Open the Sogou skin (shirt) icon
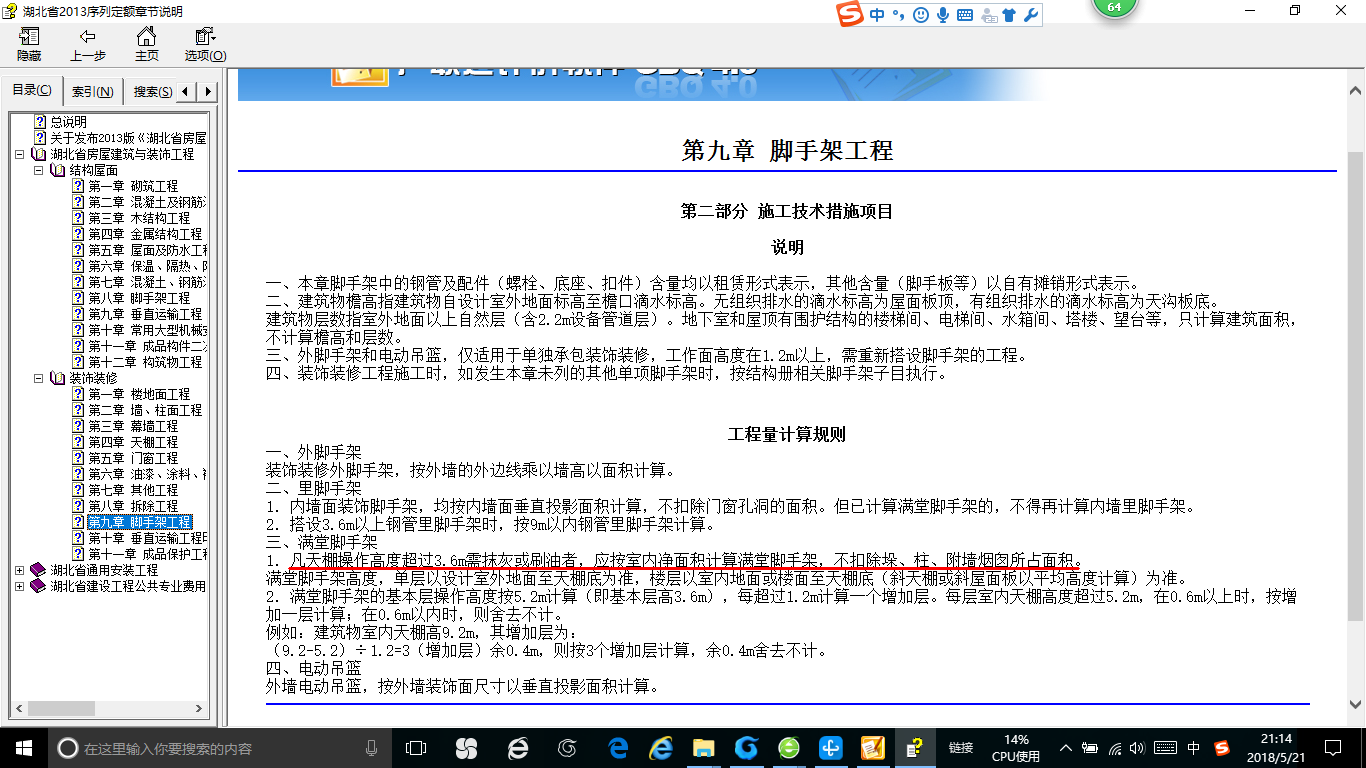1366x768 pixels. click(x=1008, y=15)
